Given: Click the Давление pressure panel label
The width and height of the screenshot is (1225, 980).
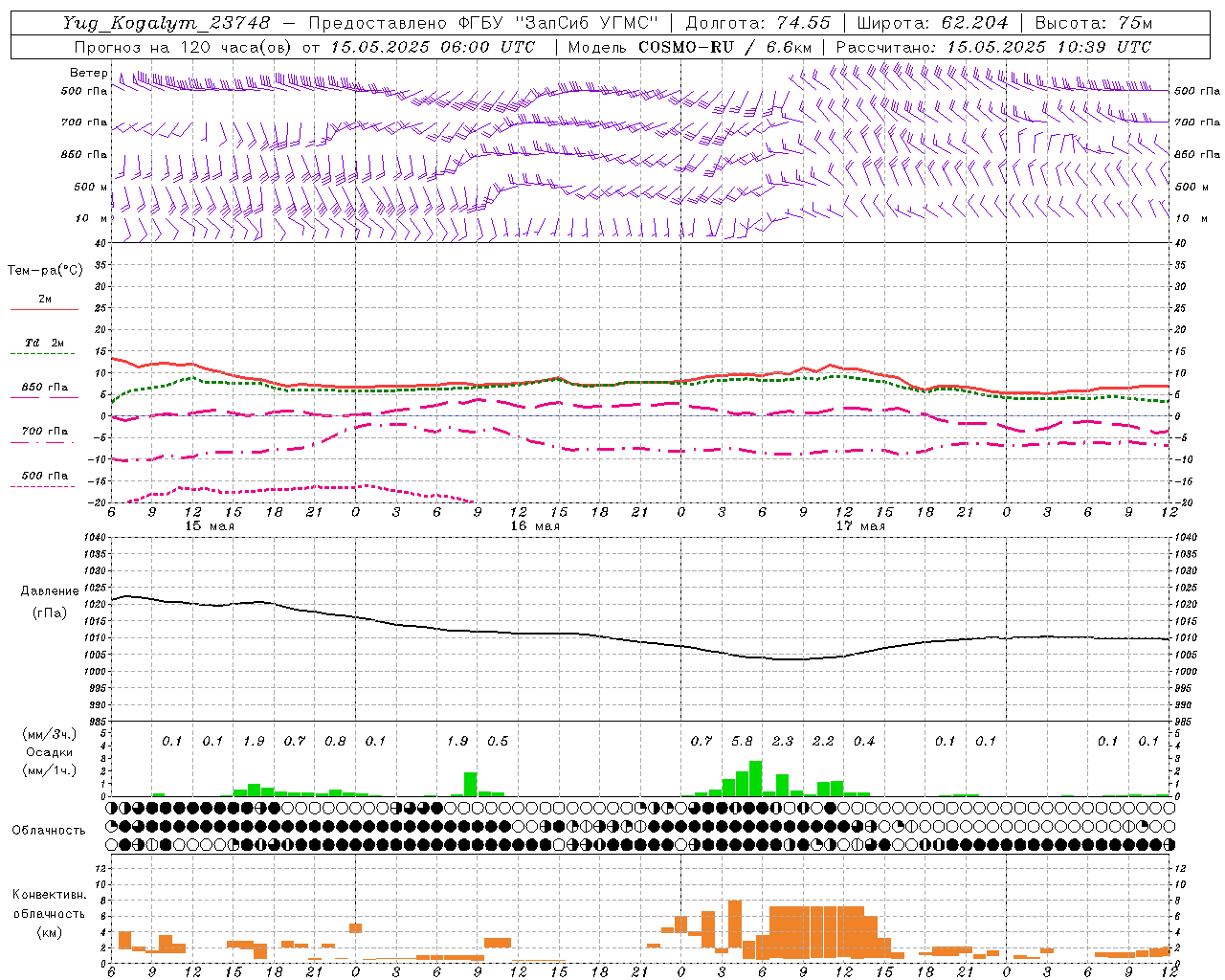Looking at the screenshot, I should click(x=50, y=591).
